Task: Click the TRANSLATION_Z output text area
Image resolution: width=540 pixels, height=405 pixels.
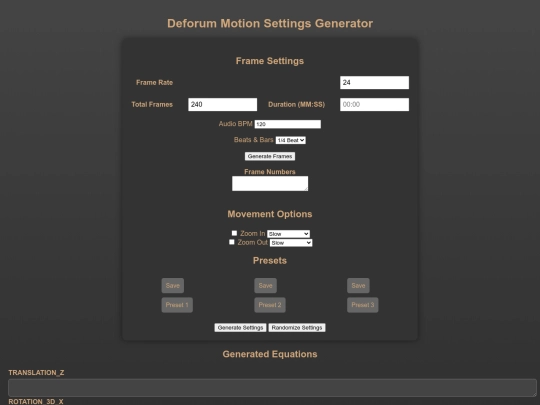Action: tap(272, 388)
